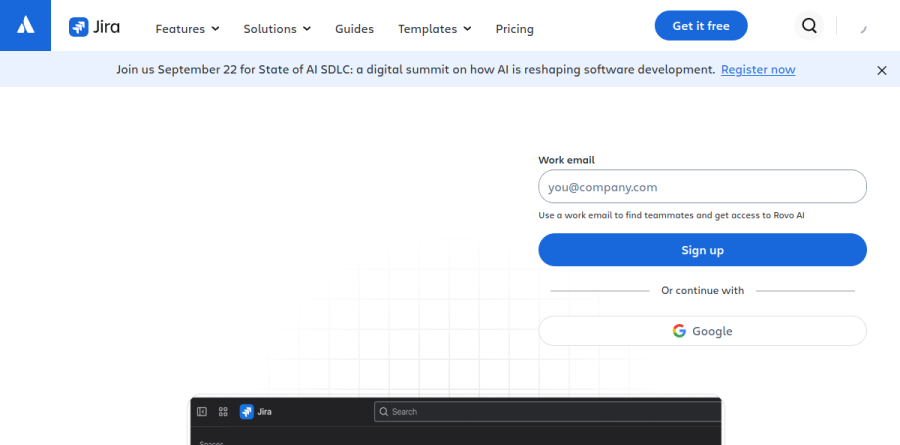Follow the Register now link
Viewport: 900px width, 445px height.
pos(758,69)
